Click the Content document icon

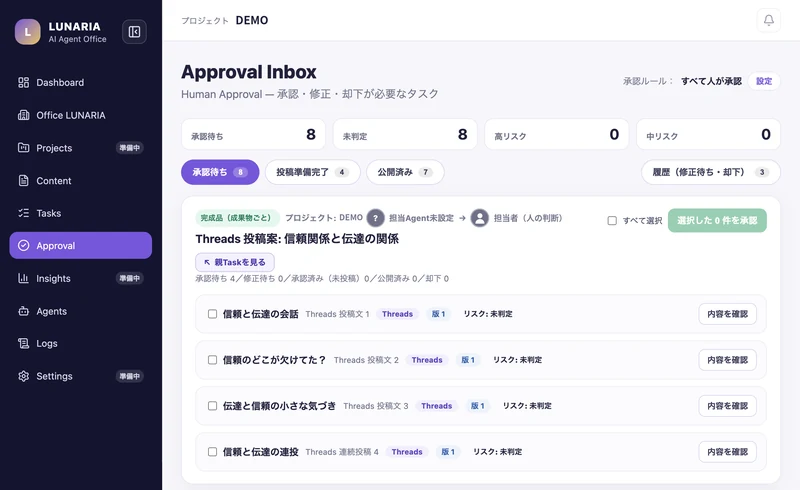click(x=23, y=181)
